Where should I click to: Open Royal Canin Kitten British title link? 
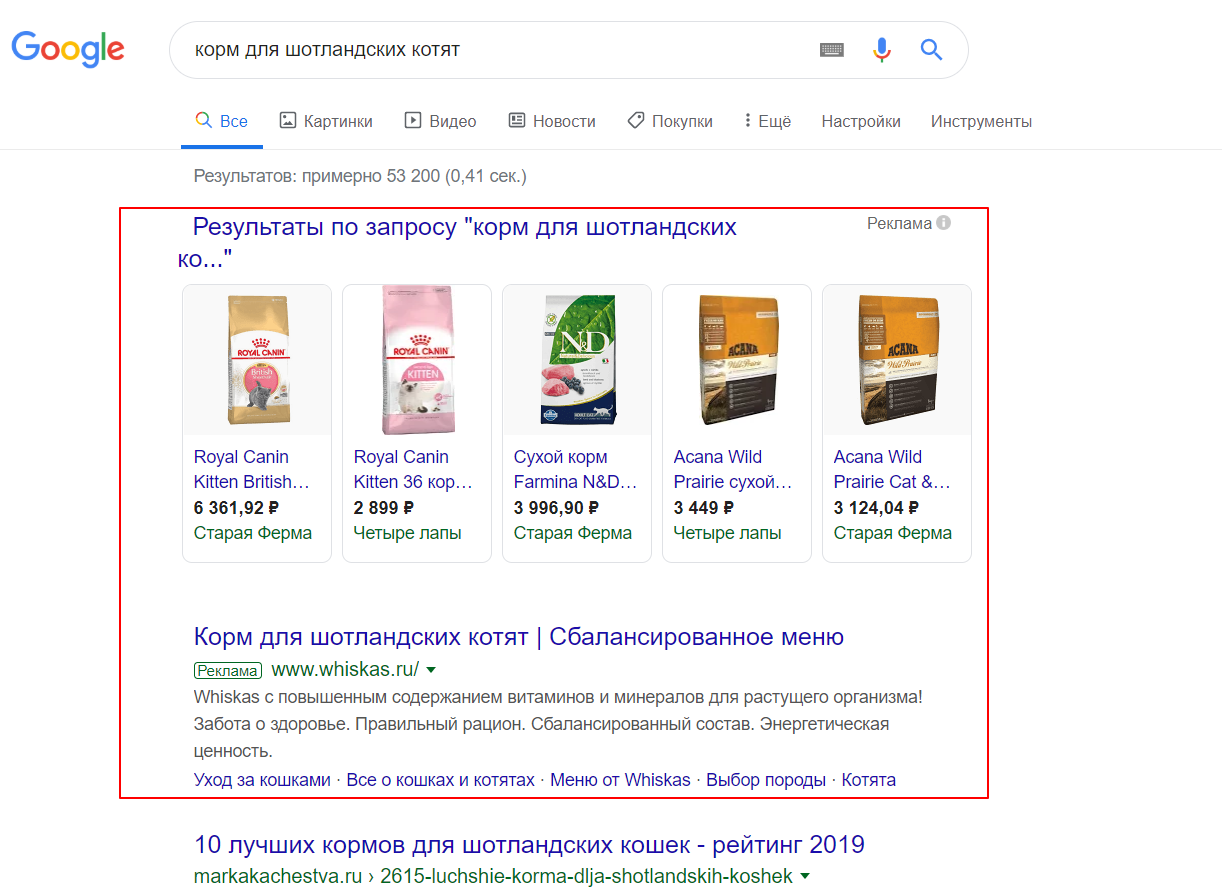(252, 469)
